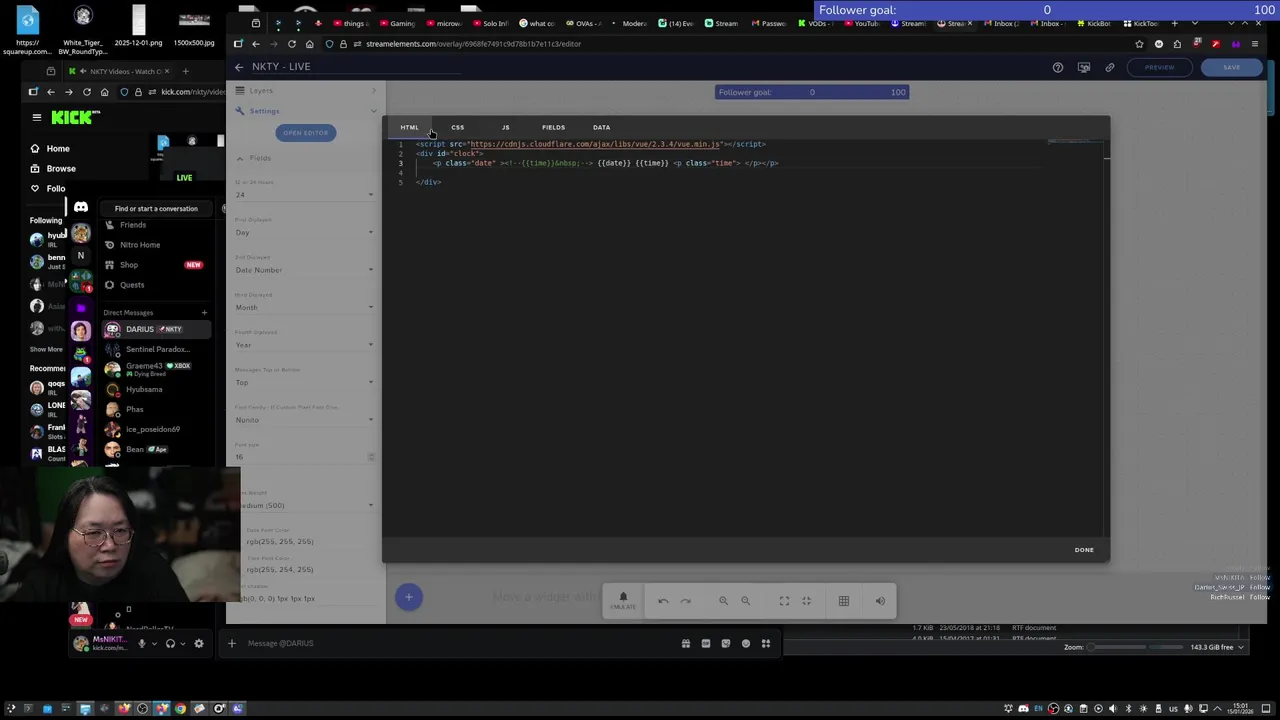Click the SAVE button in StreamElements

pyautogui.click(x=1231, y=67)
